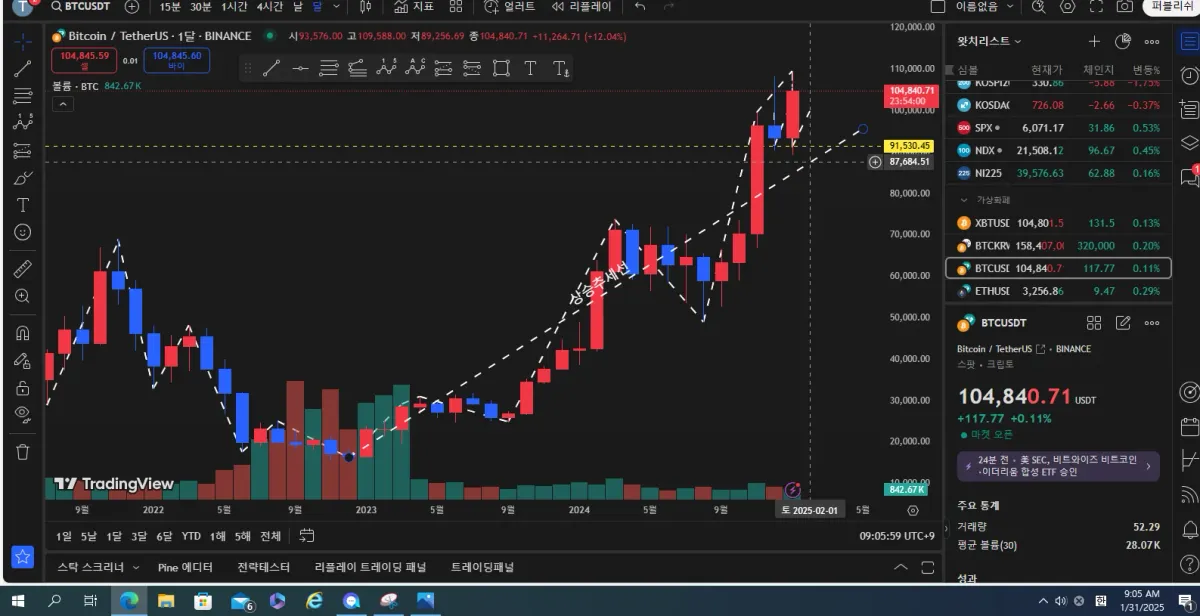Toggle hide all drawings eye icon
Image resolution: width=1200 pixels, height=616 pixels.
point(22,414)
